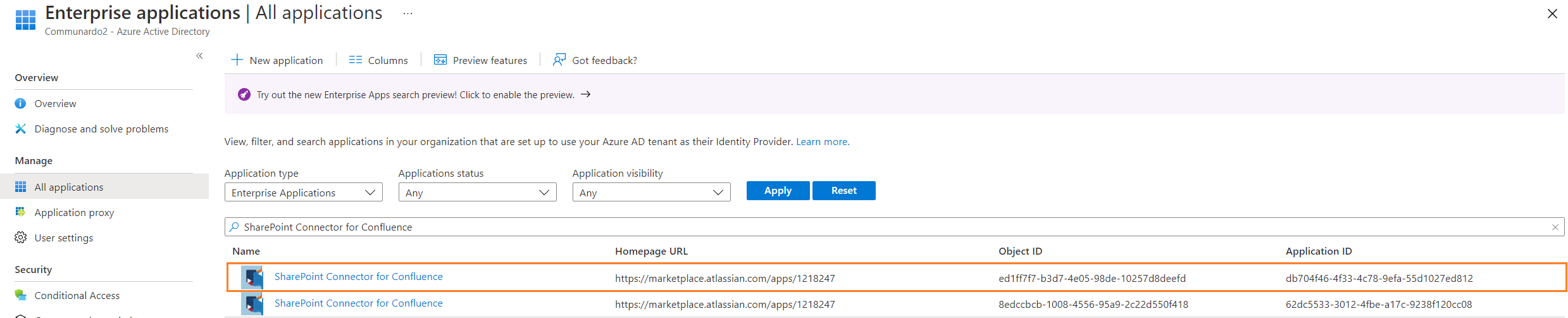This screenshot has width=1568, height=318.
Task: Open SharePoint Connector app with ID 62dc5533
Action: 359,303
